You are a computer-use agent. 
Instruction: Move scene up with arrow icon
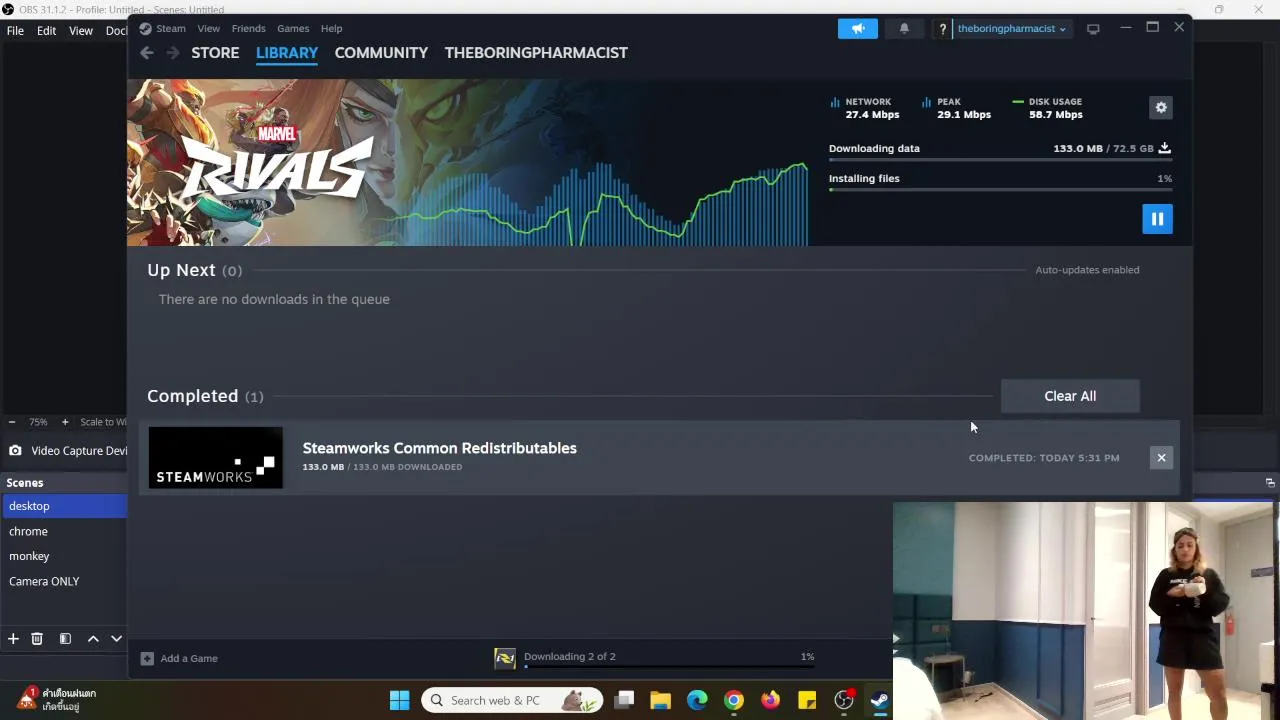93,638
